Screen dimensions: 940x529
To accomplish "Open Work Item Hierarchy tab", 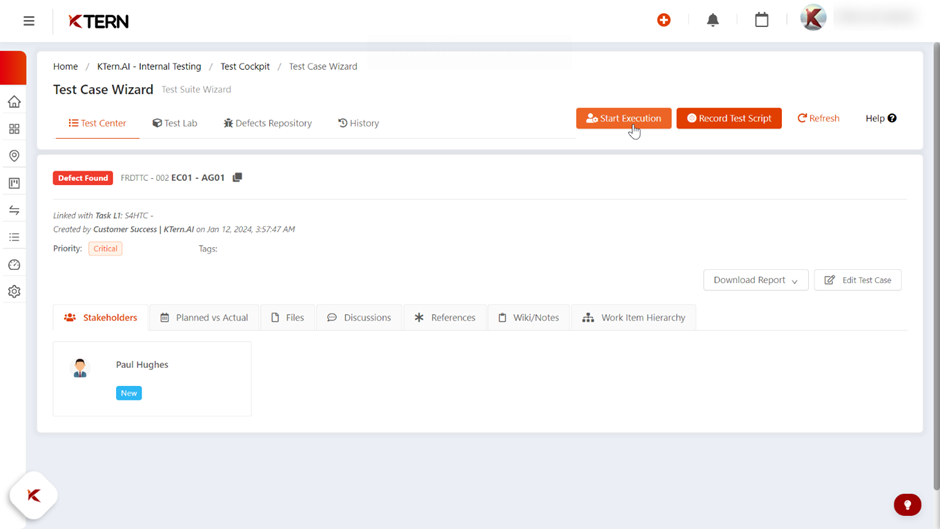I will coord(634,317).
